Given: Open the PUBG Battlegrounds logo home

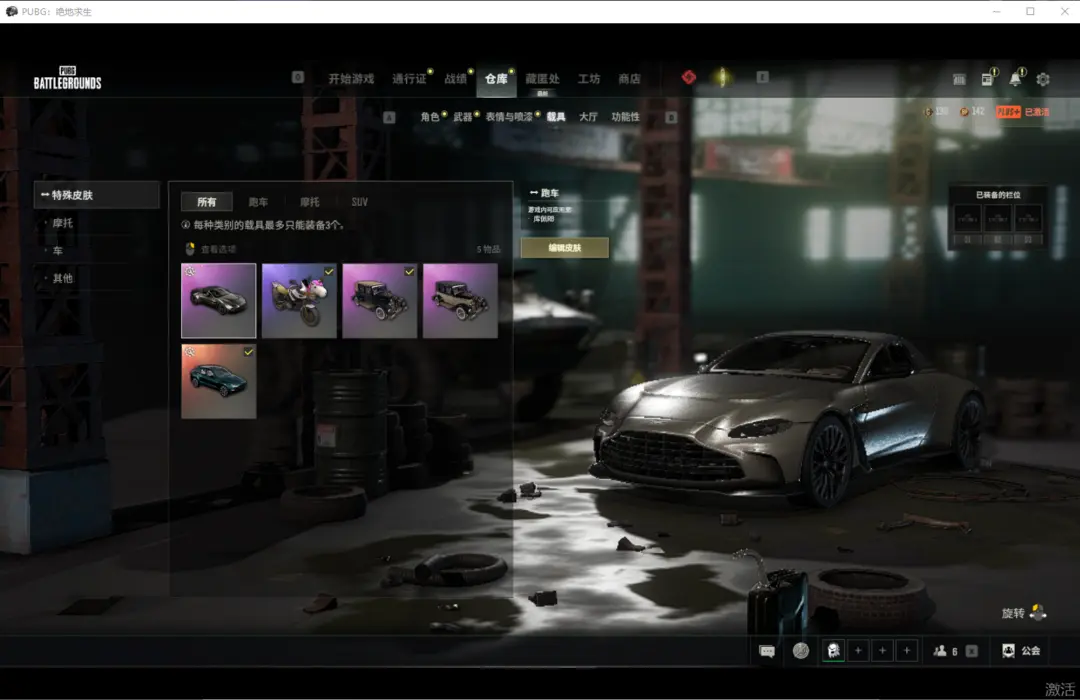Looking at the screenshot, I should coord(68,78).
